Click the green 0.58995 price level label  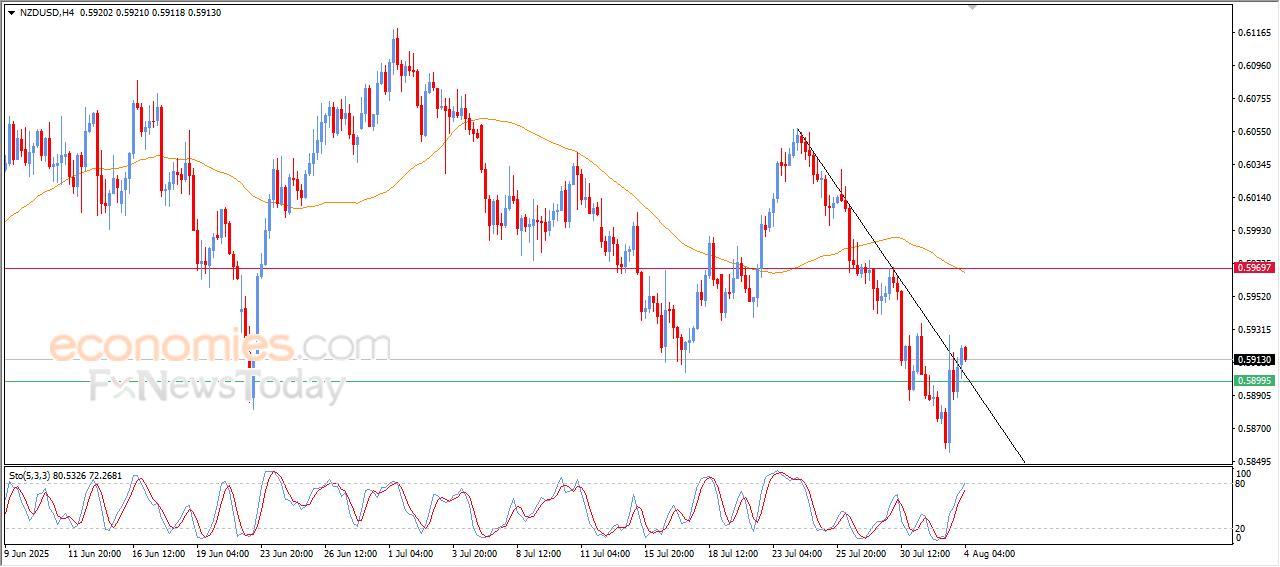pyautogui.click(x=1254, y=381)
